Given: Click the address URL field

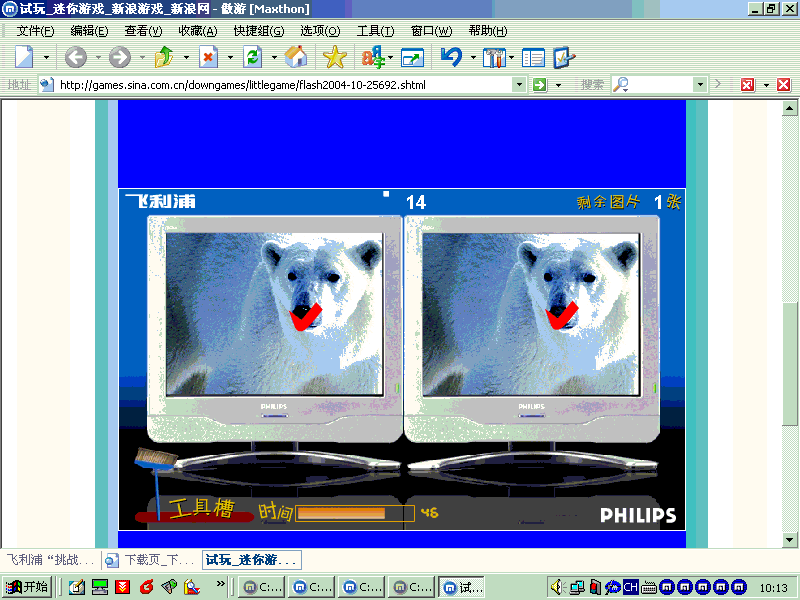Looking at the screenshot, I should tap(284, 85).
